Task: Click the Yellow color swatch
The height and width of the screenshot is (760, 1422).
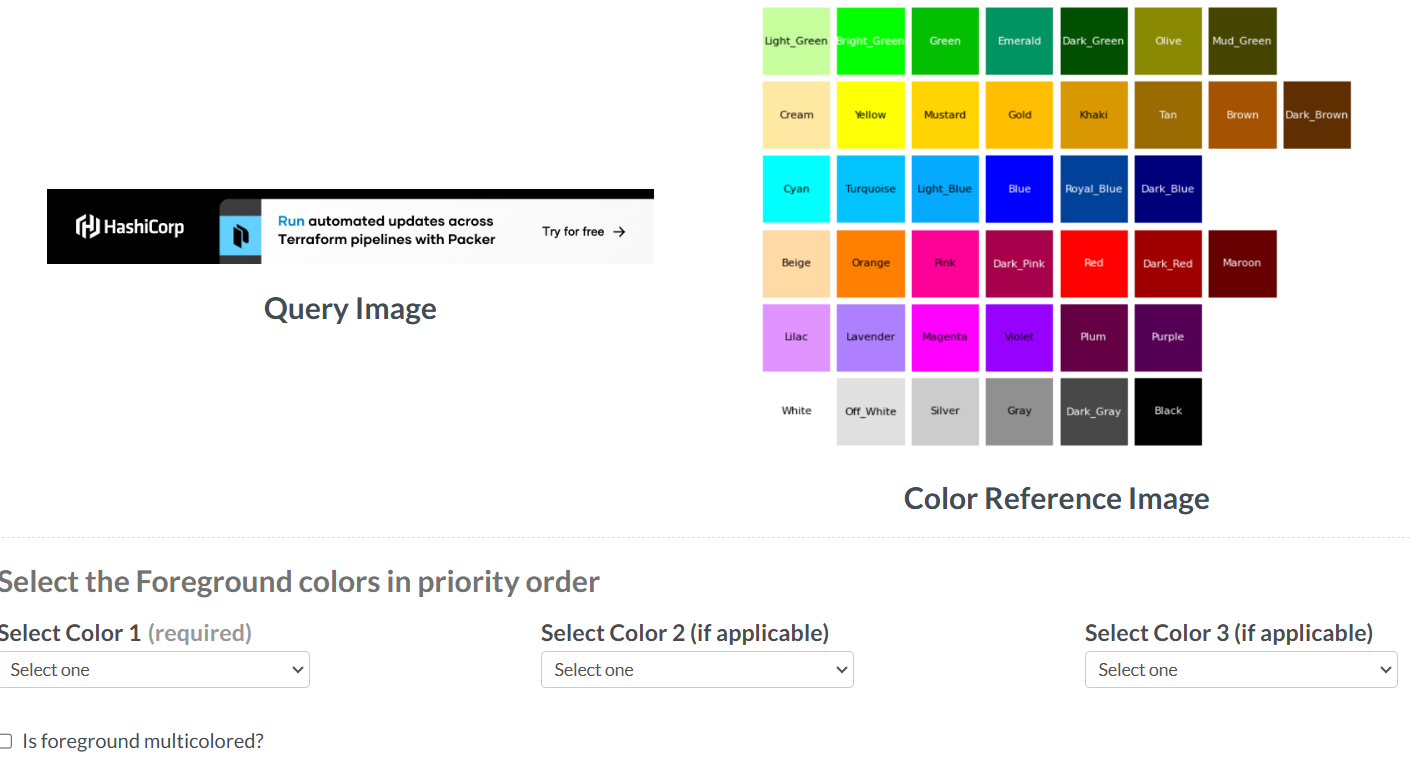Action: (x=871, y=115)
